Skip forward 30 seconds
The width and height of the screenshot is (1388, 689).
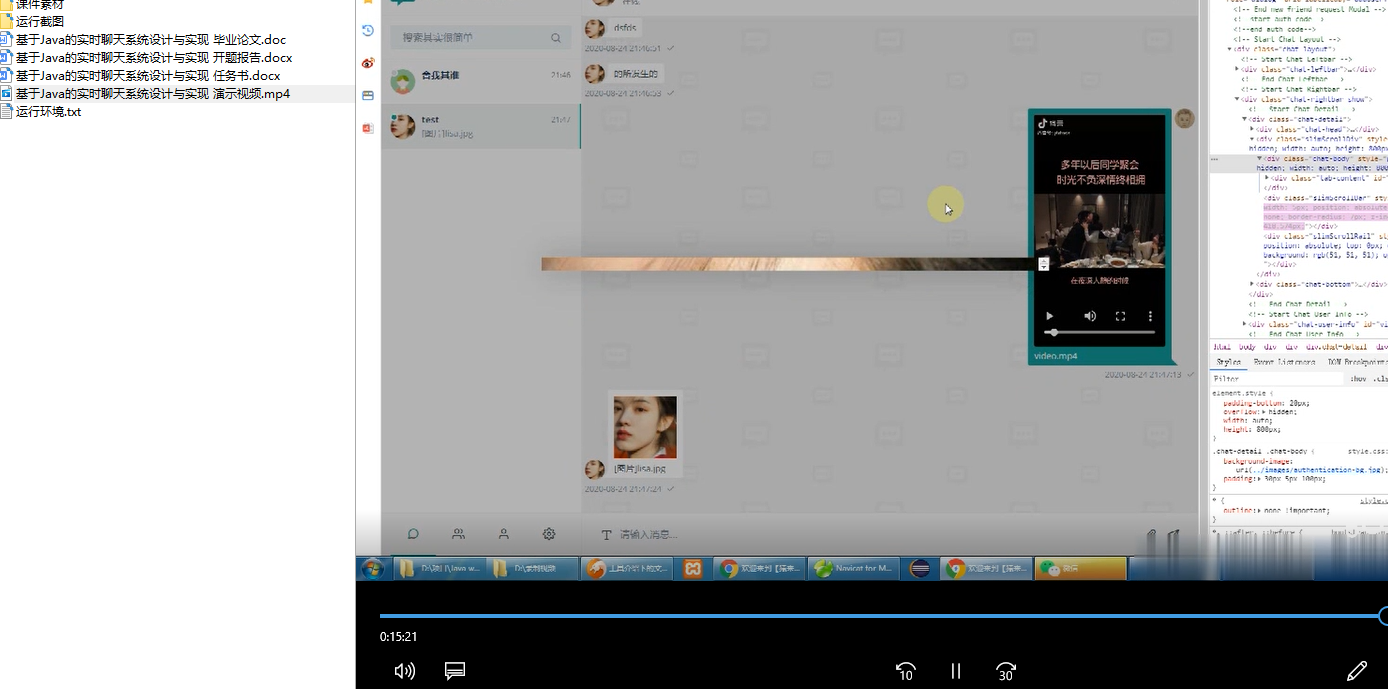click(1006, 671)
